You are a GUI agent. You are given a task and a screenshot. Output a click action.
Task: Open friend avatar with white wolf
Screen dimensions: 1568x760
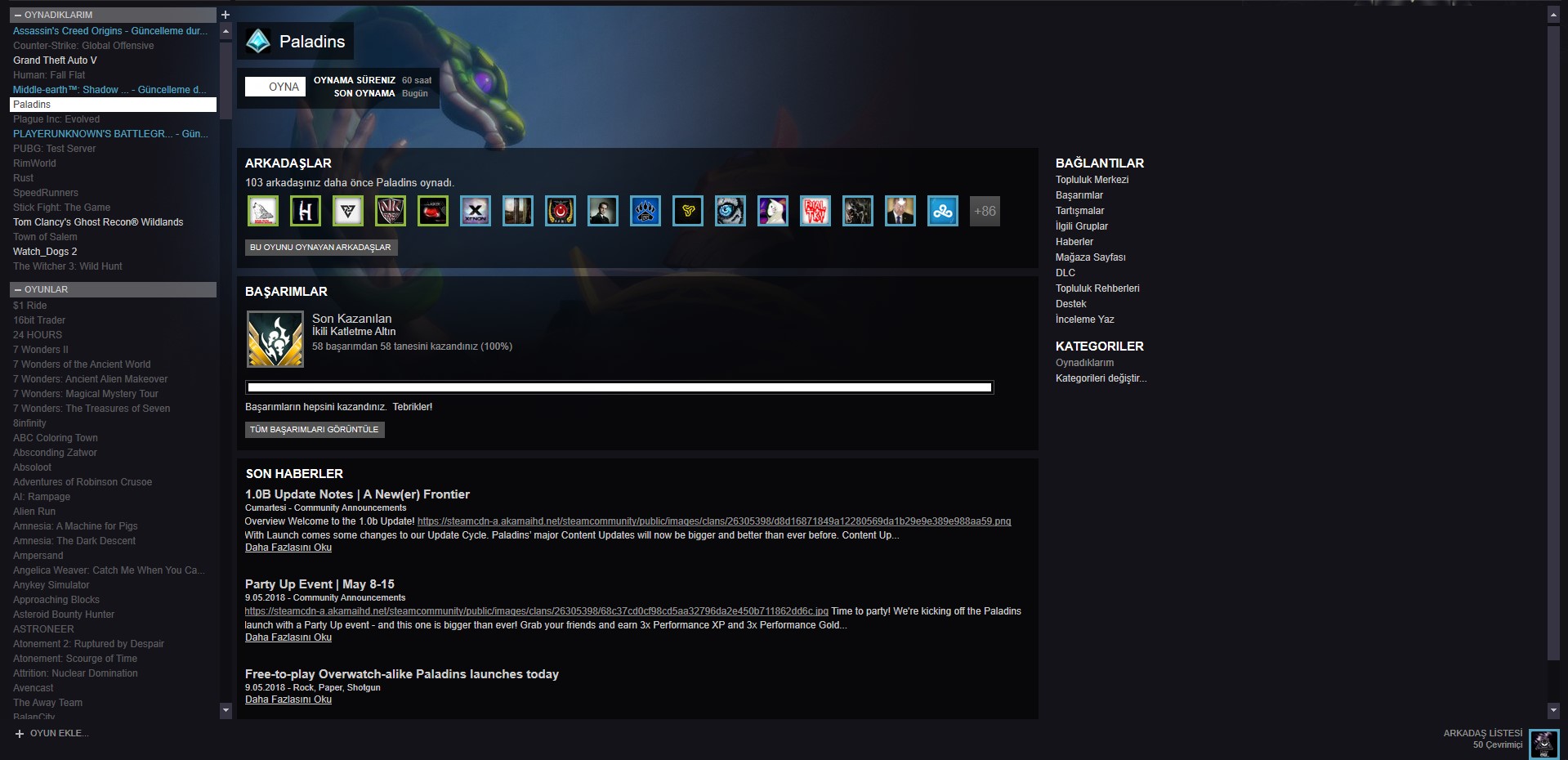click(263, 211)
